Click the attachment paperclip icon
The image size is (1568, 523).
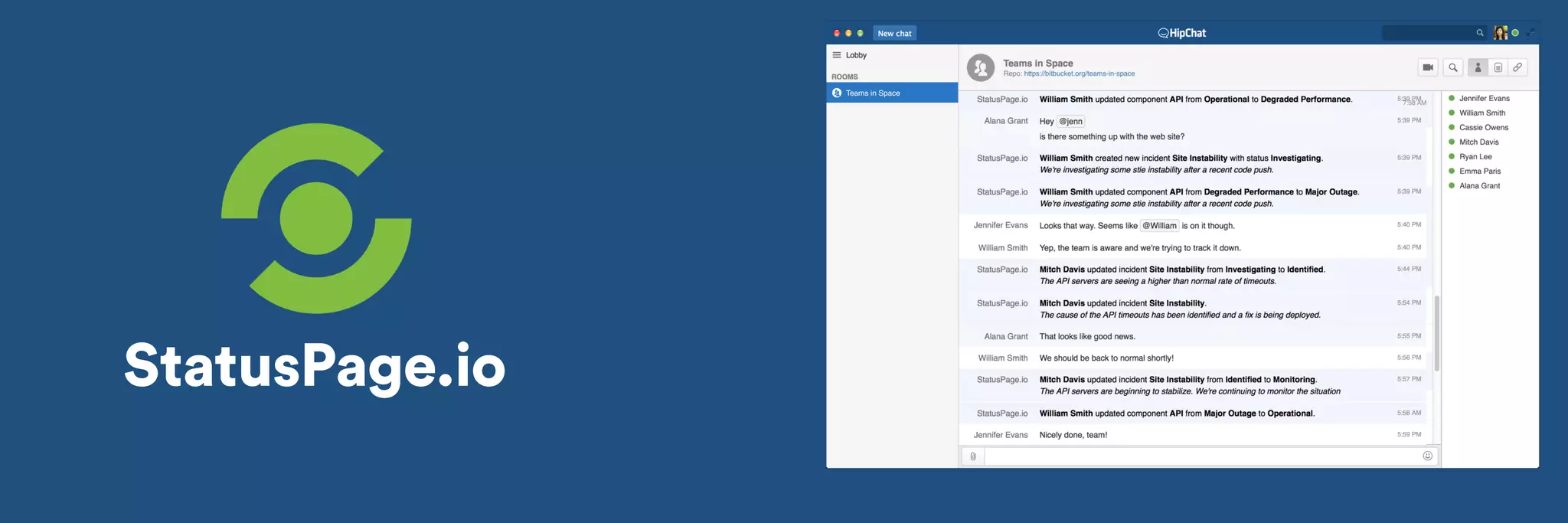click(x=972, y=456)
